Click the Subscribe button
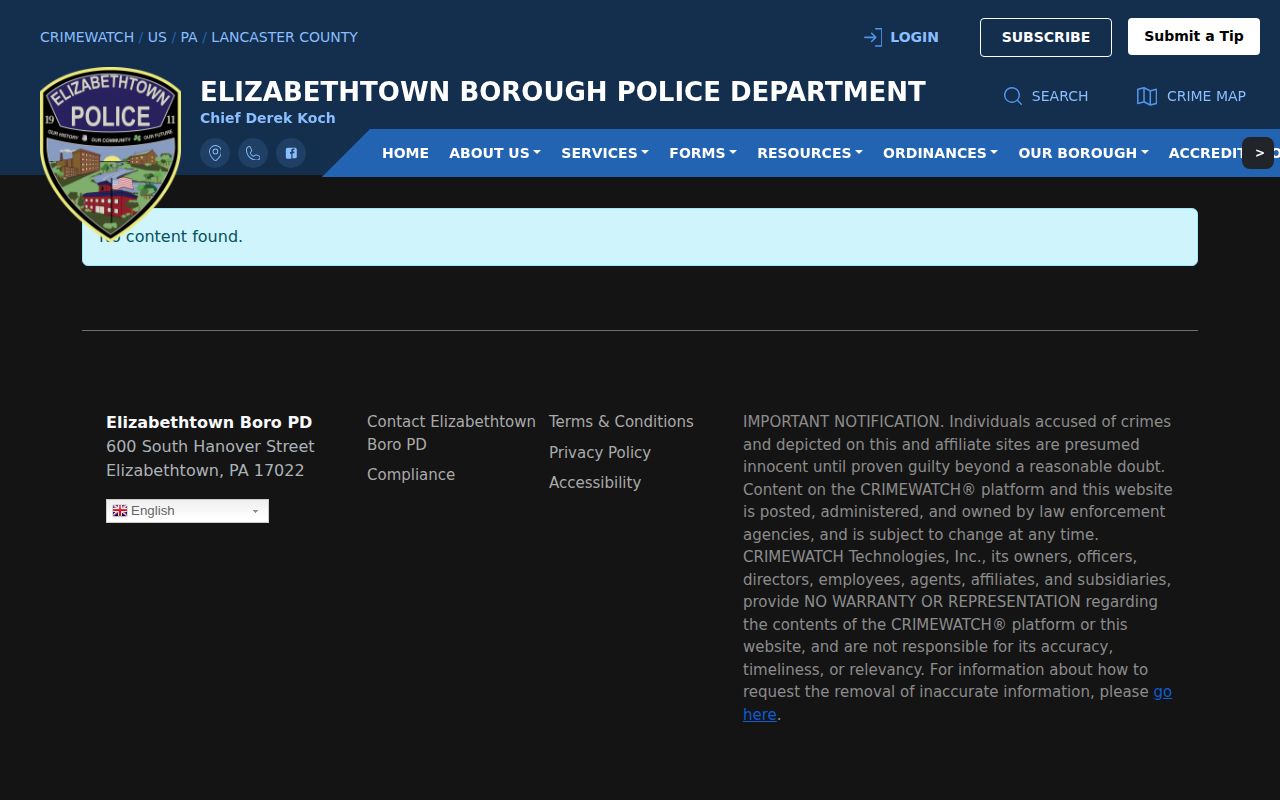The width and height of the screenshot is (1280, 800). 1046,37
